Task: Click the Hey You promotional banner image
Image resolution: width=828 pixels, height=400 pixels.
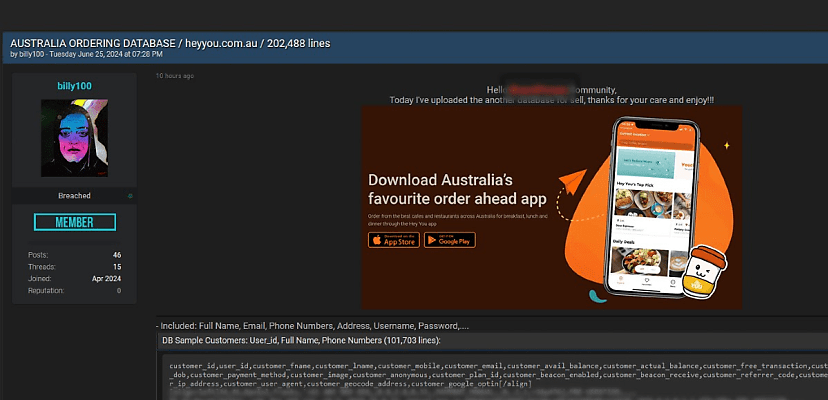Action: coord(551,207)
